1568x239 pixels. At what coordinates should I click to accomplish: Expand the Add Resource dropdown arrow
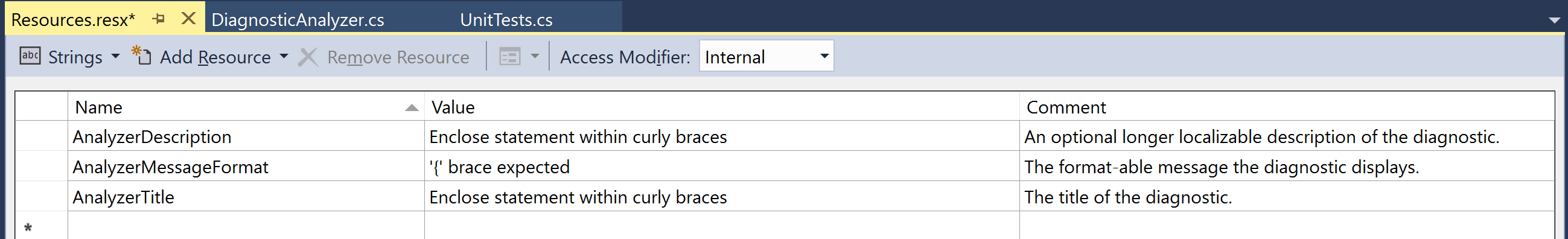pos(284,57)
